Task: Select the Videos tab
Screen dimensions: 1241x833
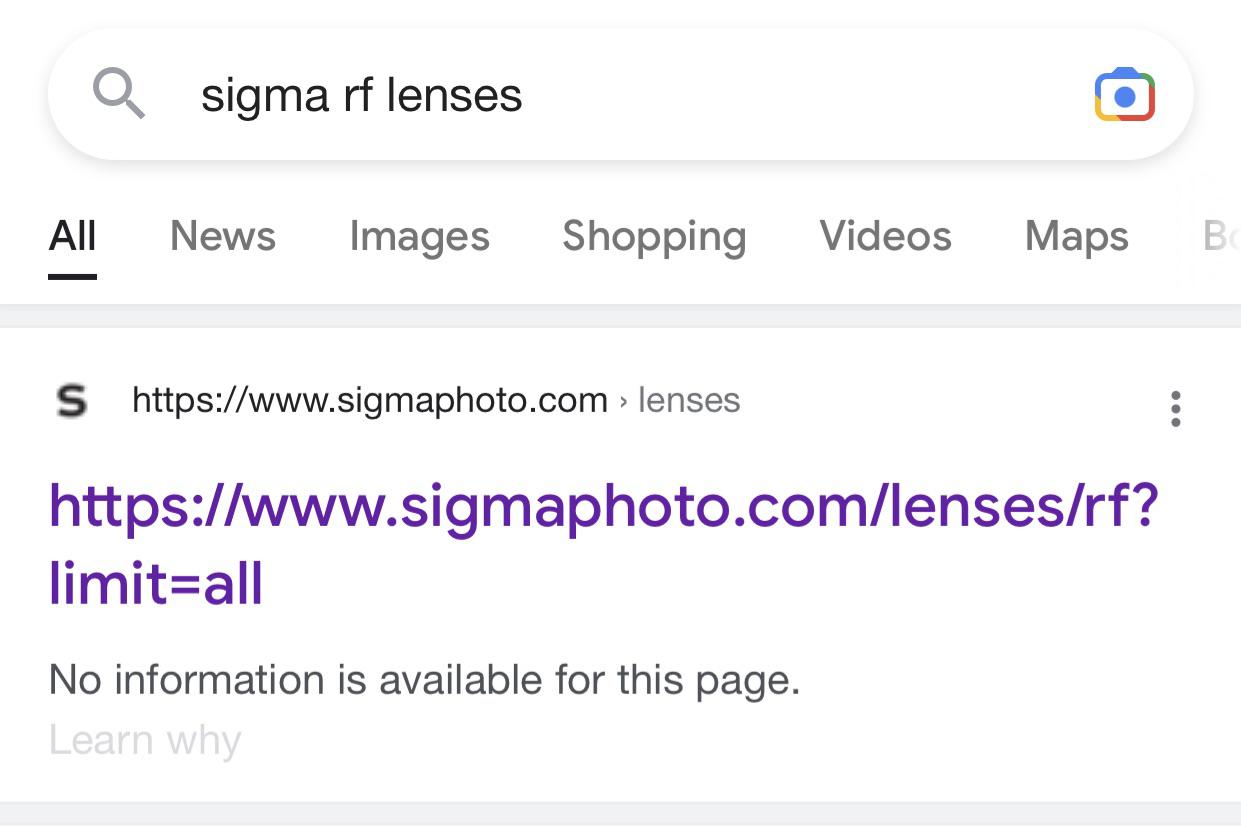Action: (885, 236)
